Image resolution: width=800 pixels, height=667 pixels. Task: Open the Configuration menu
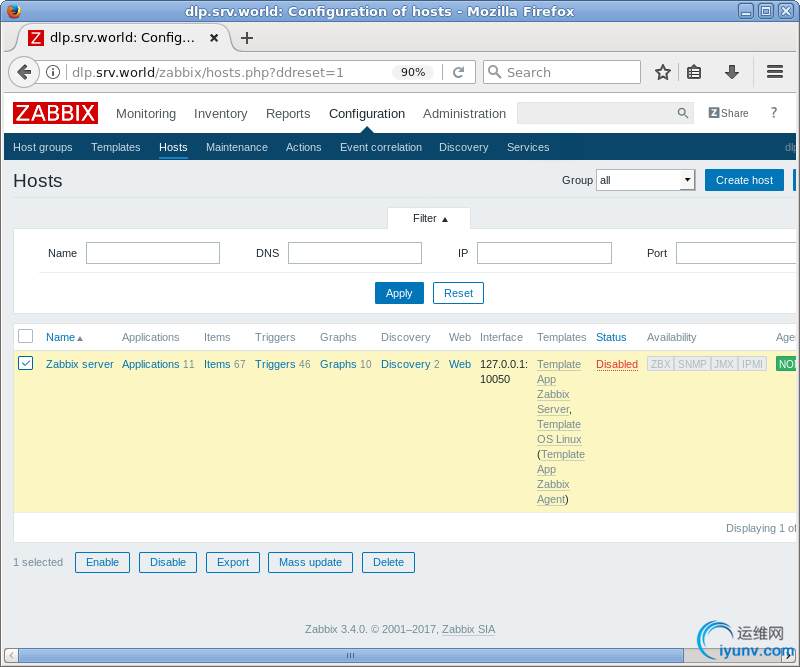pos(367,113)
